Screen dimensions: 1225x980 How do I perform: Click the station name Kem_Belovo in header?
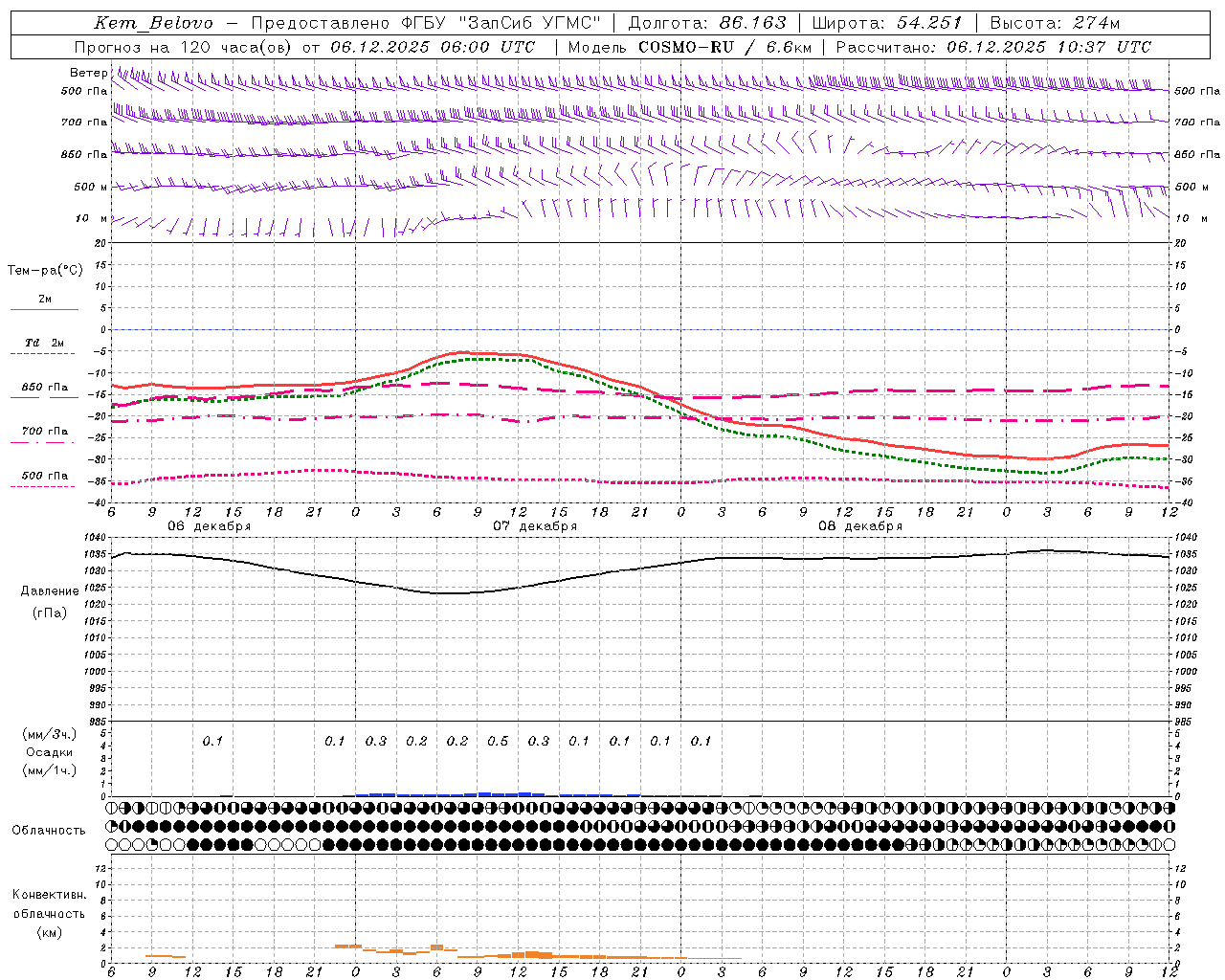154,24
